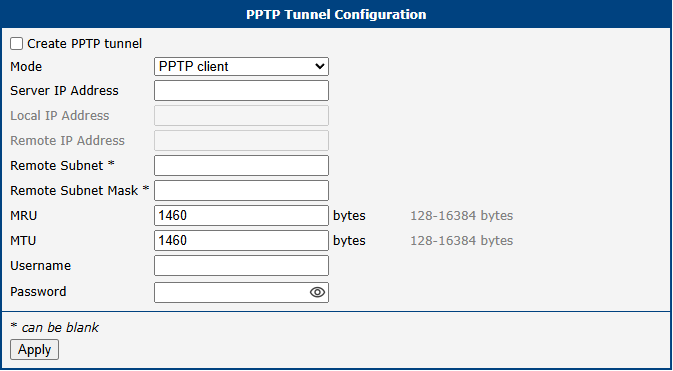Screen dimensions: 673x371
Task: Click the Password label
Action: [x=38, y=292]
